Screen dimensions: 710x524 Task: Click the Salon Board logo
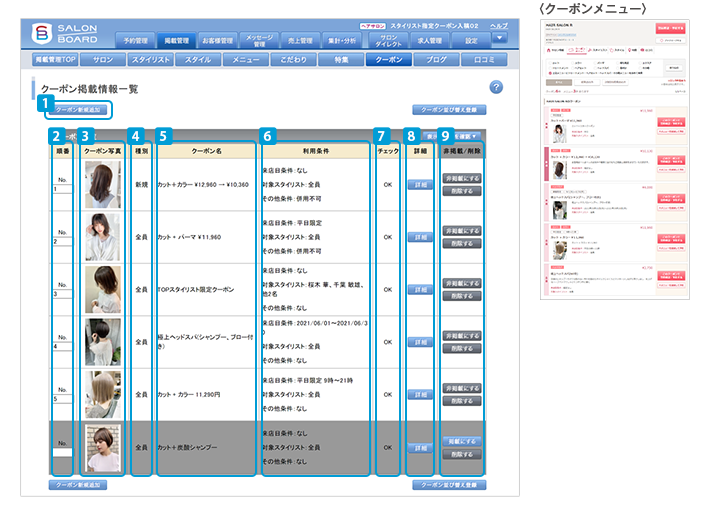tap(65, 34)
